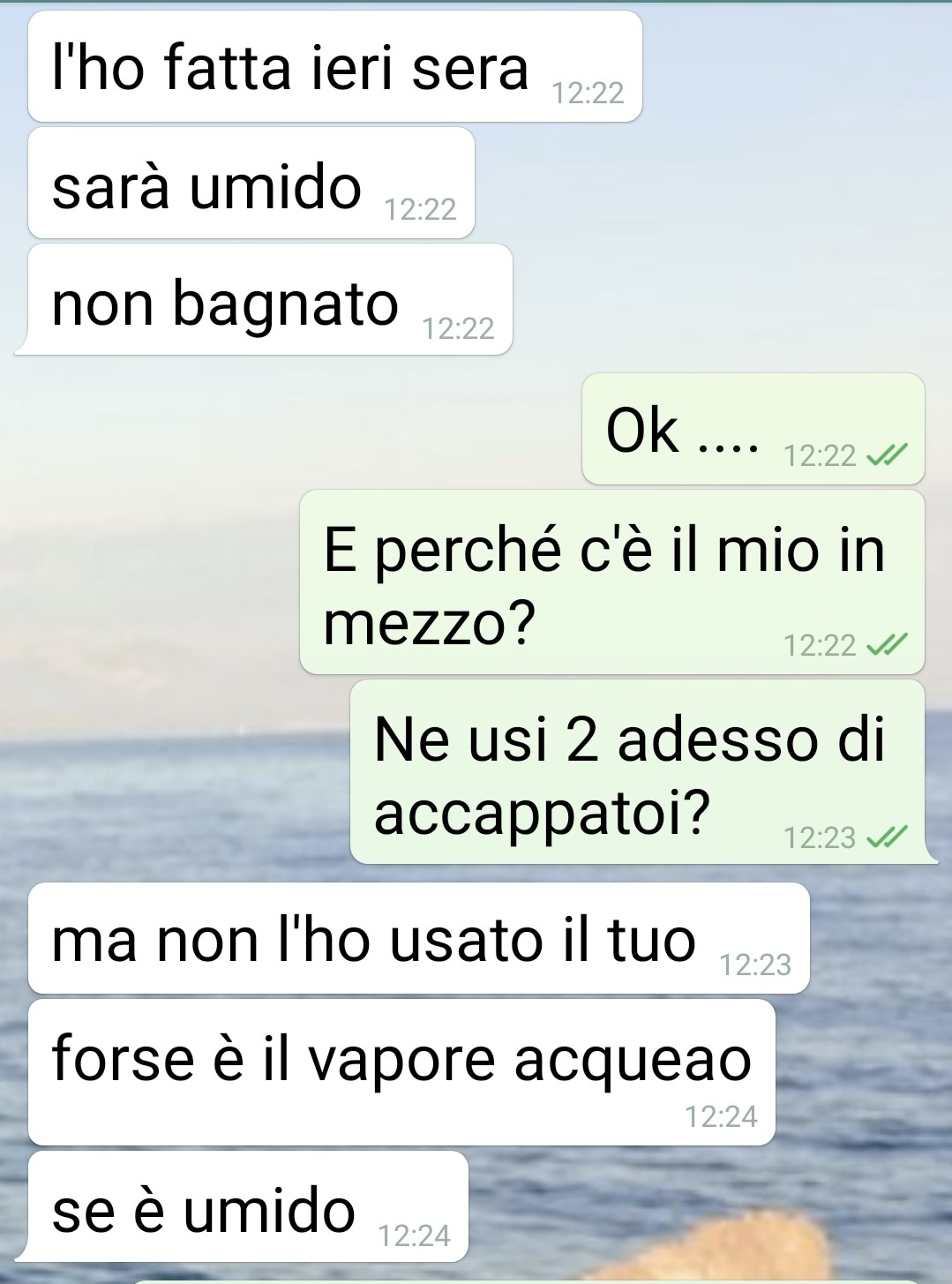Tap the 12:23 timestamp on 'ma non l'ho usato il tuo'
The image size is (952, 1284).
click(755, 965)
